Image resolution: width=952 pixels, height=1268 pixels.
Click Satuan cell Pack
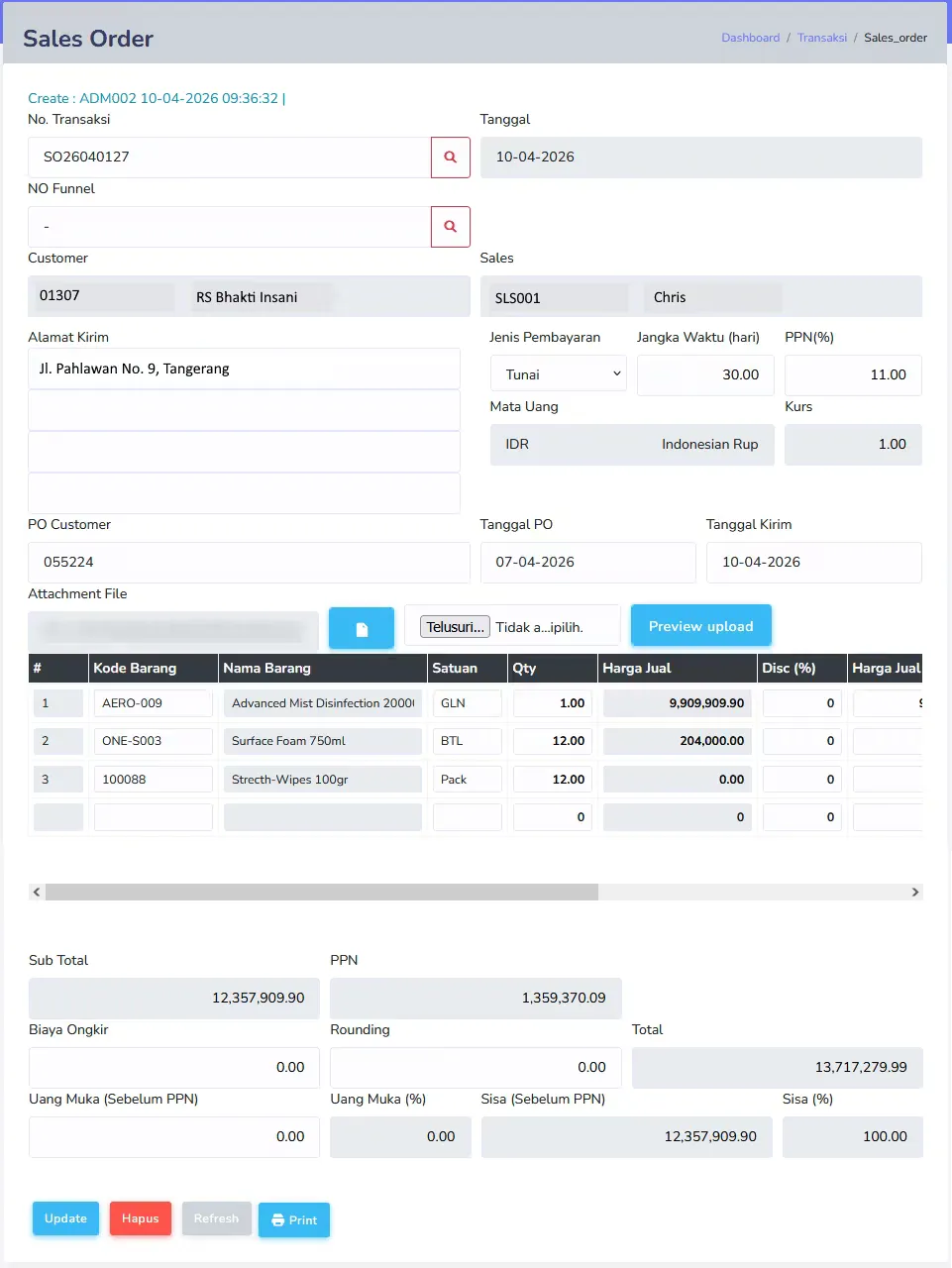468,780
